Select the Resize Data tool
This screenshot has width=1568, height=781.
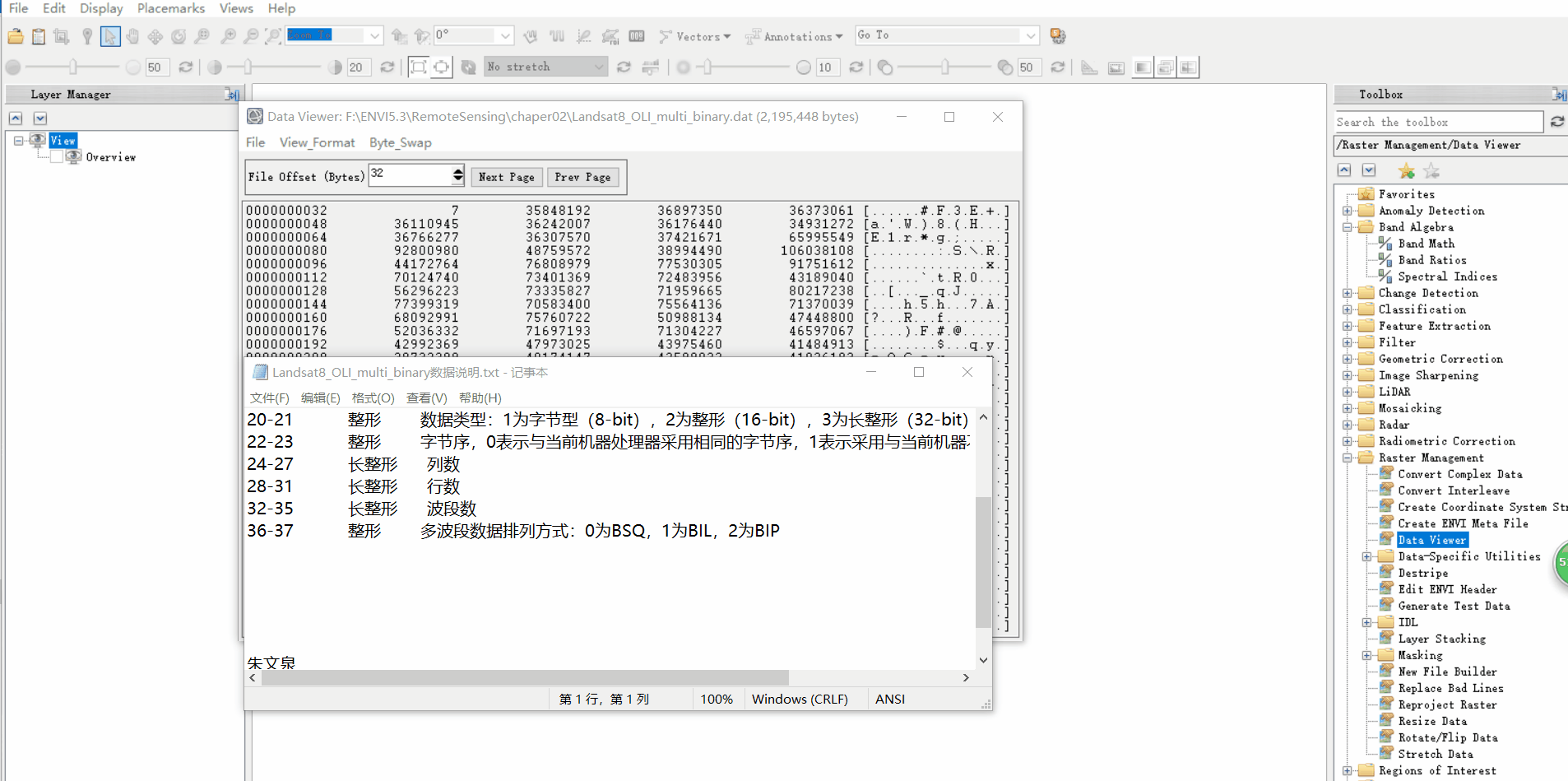(1432, 721)
